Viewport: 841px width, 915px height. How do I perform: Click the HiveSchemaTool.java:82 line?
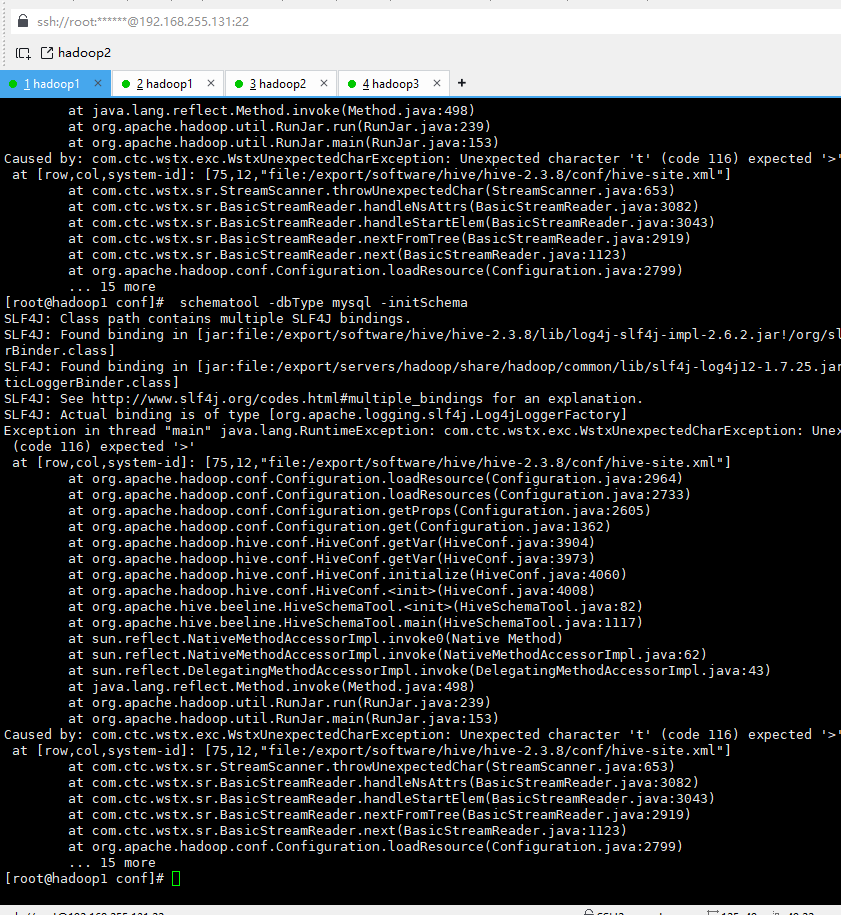(355, 607)
